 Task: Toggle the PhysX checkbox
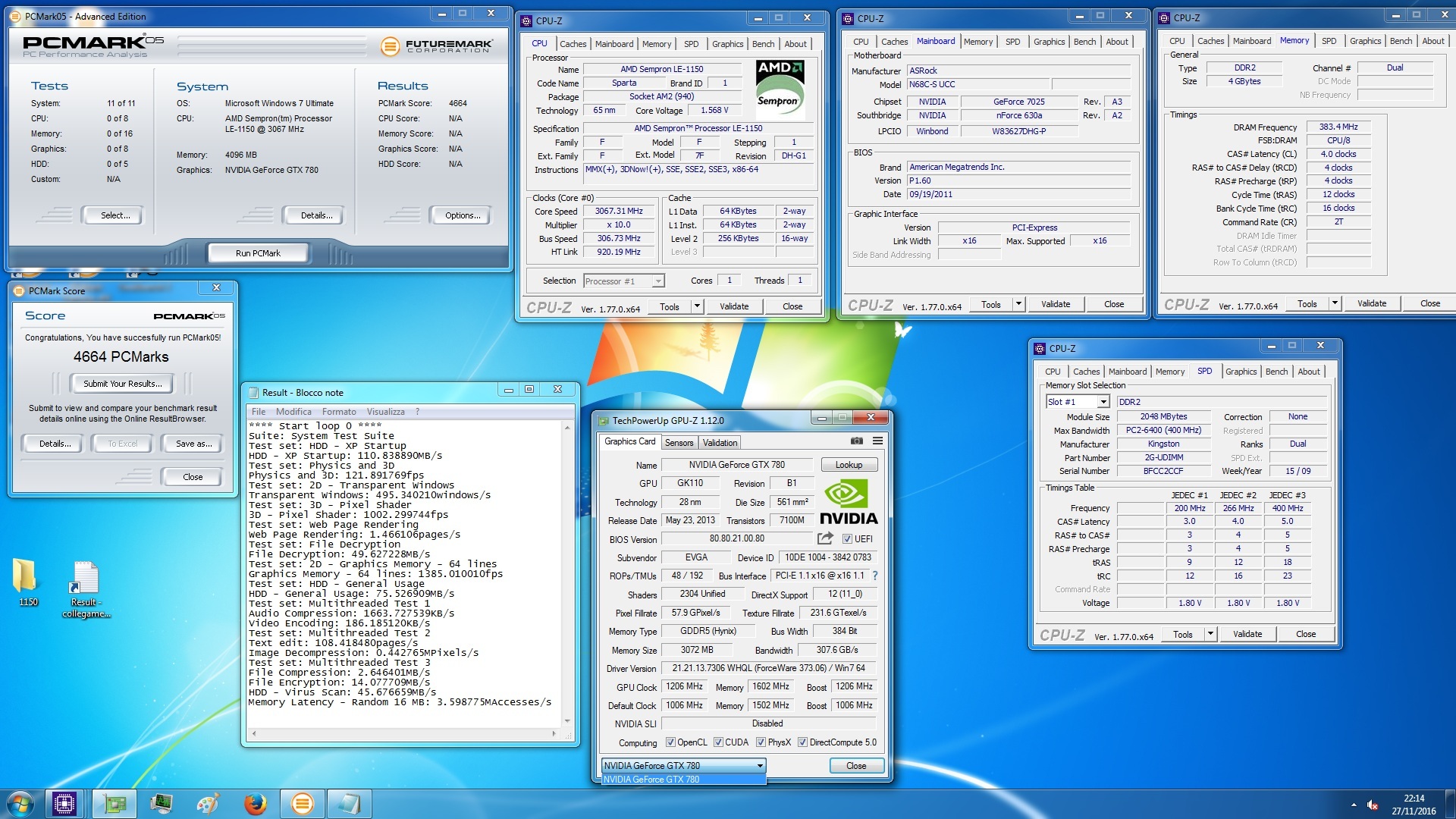[761, 742]
